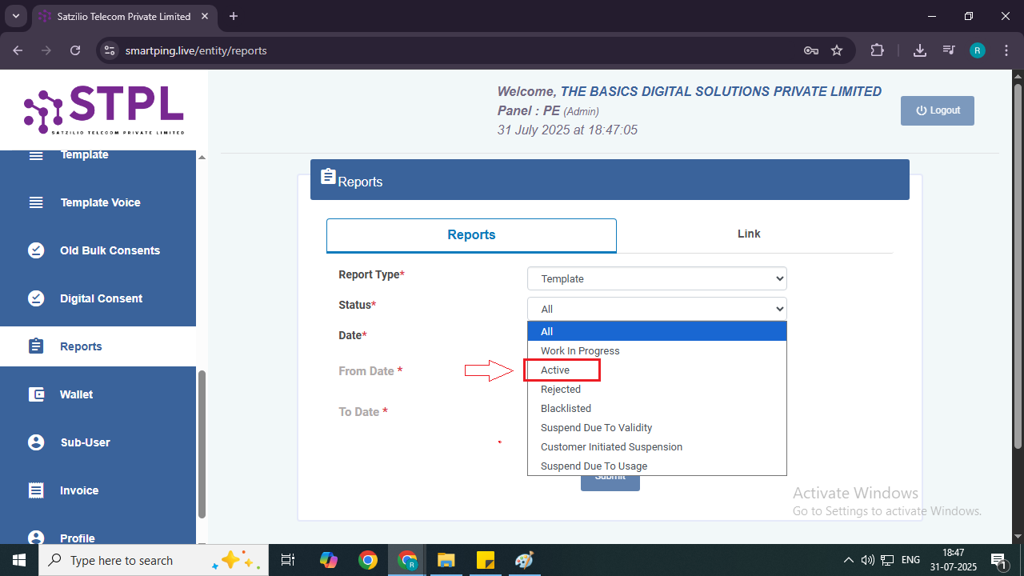Open the Digital Consent menu item
This screenshot has height=576, width=1024.
(98, 298)
